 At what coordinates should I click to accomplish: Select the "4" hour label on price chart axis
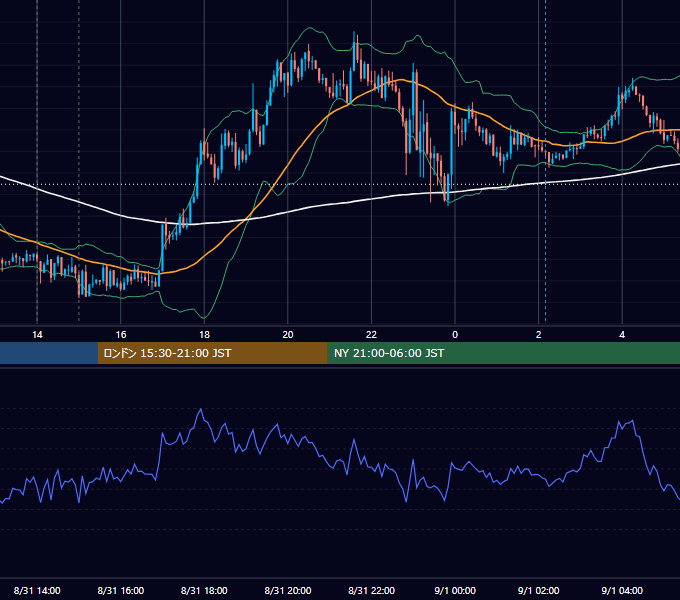pos(622,335)
